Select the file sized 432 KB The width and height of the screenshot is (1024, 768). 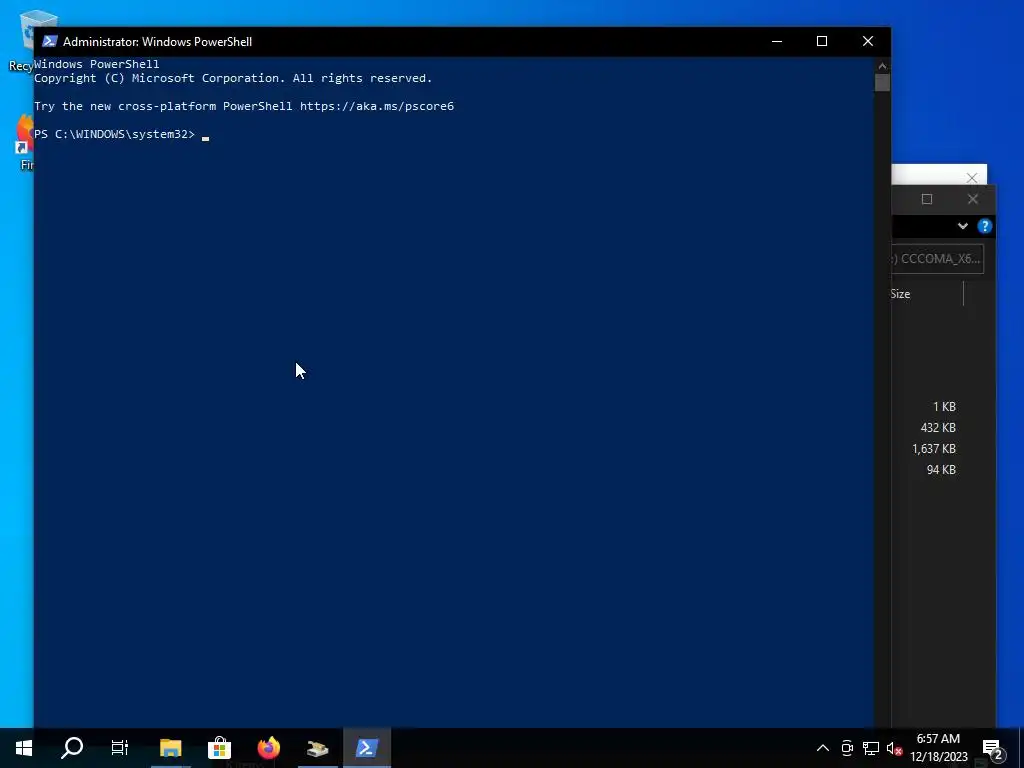click(x=938, y=428)
